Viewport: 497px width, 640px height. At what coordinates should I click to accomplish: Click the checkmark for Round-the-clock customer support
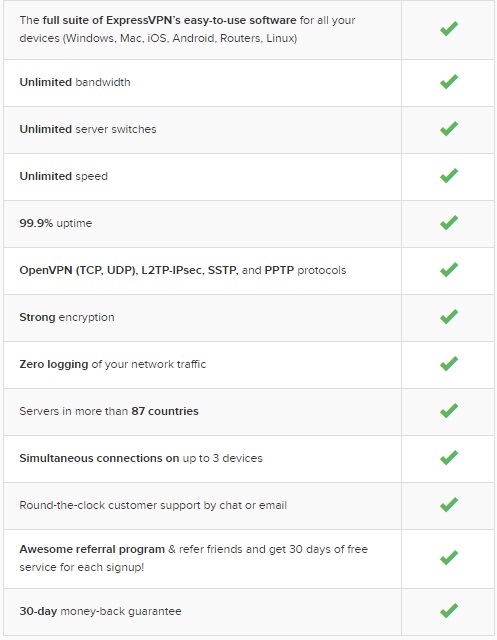coord(449,504)
